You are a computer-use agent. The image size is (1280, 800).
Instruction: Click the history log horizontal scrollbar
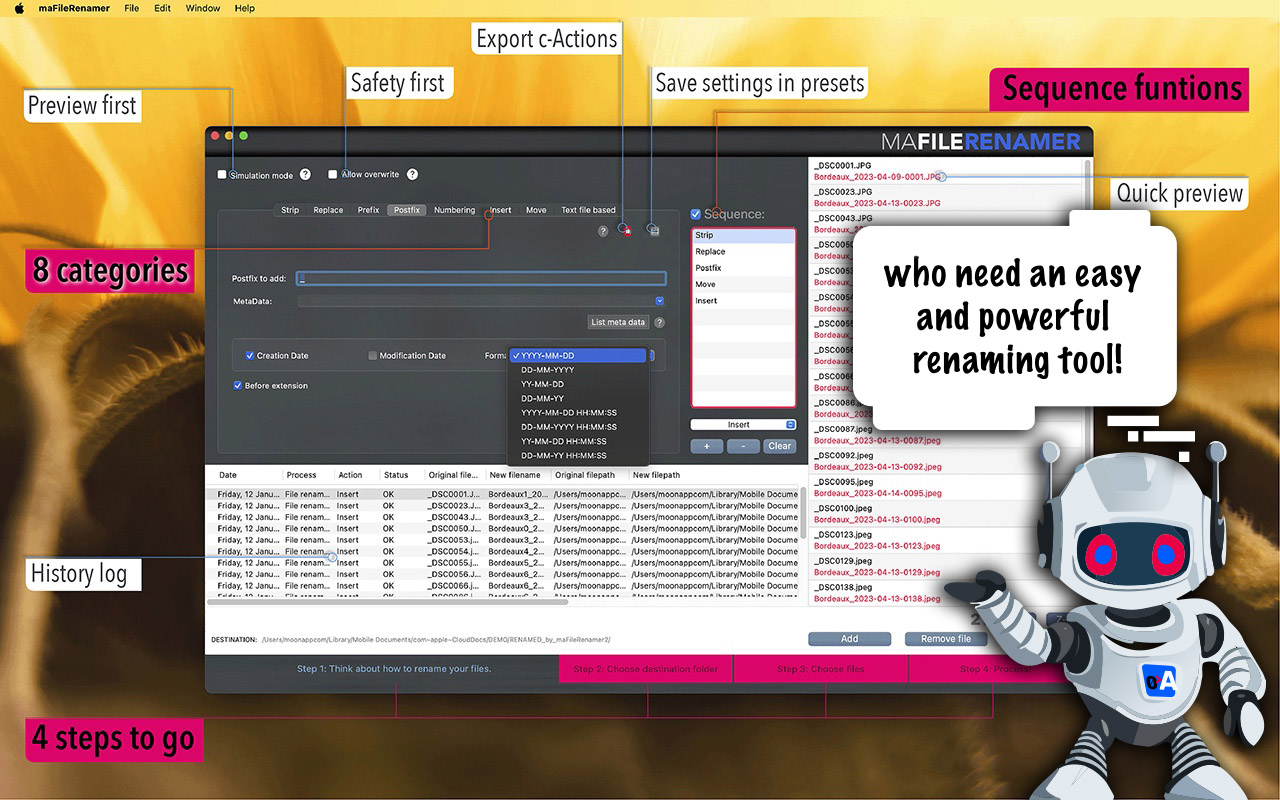pyautogui.click(x=387, y=602)
